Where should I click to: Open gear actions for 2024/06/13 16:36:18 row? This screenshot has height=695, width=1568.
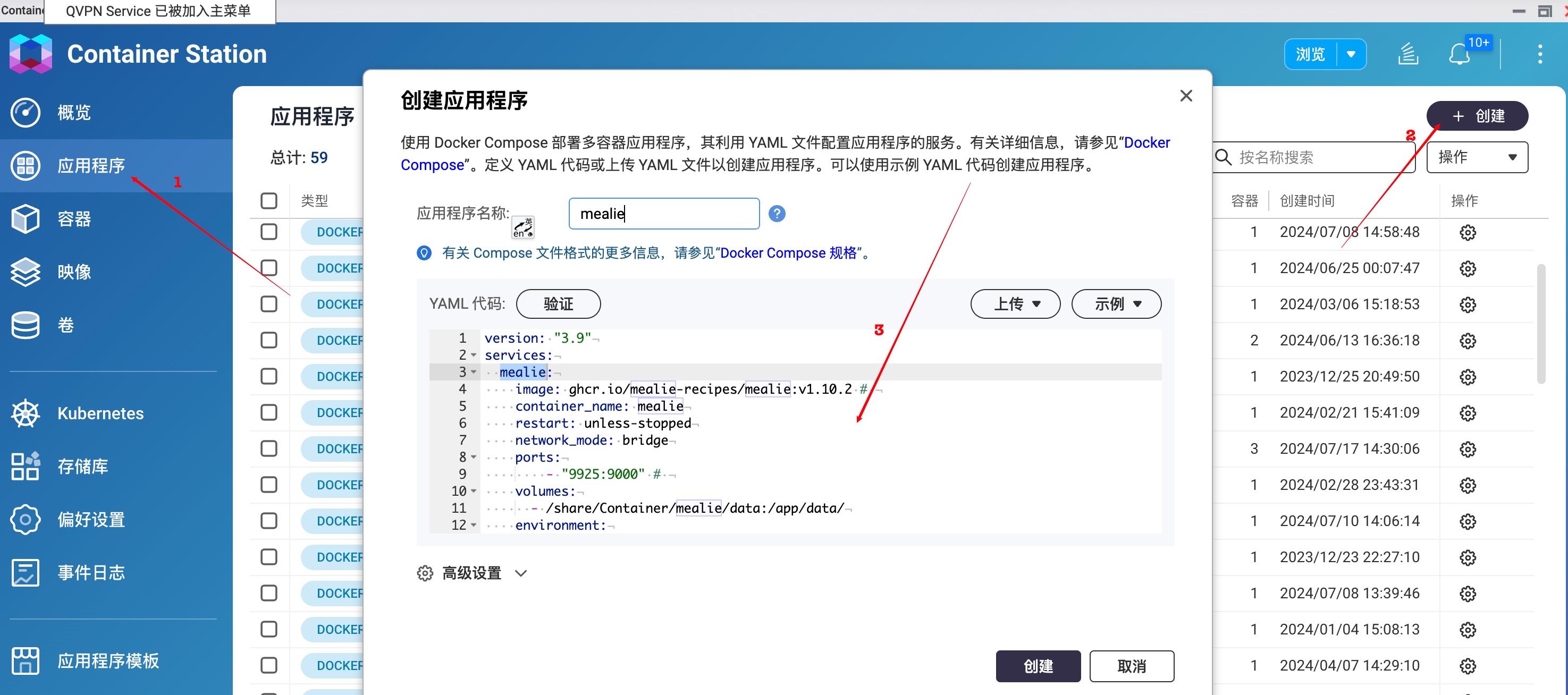coord(1468,341)
